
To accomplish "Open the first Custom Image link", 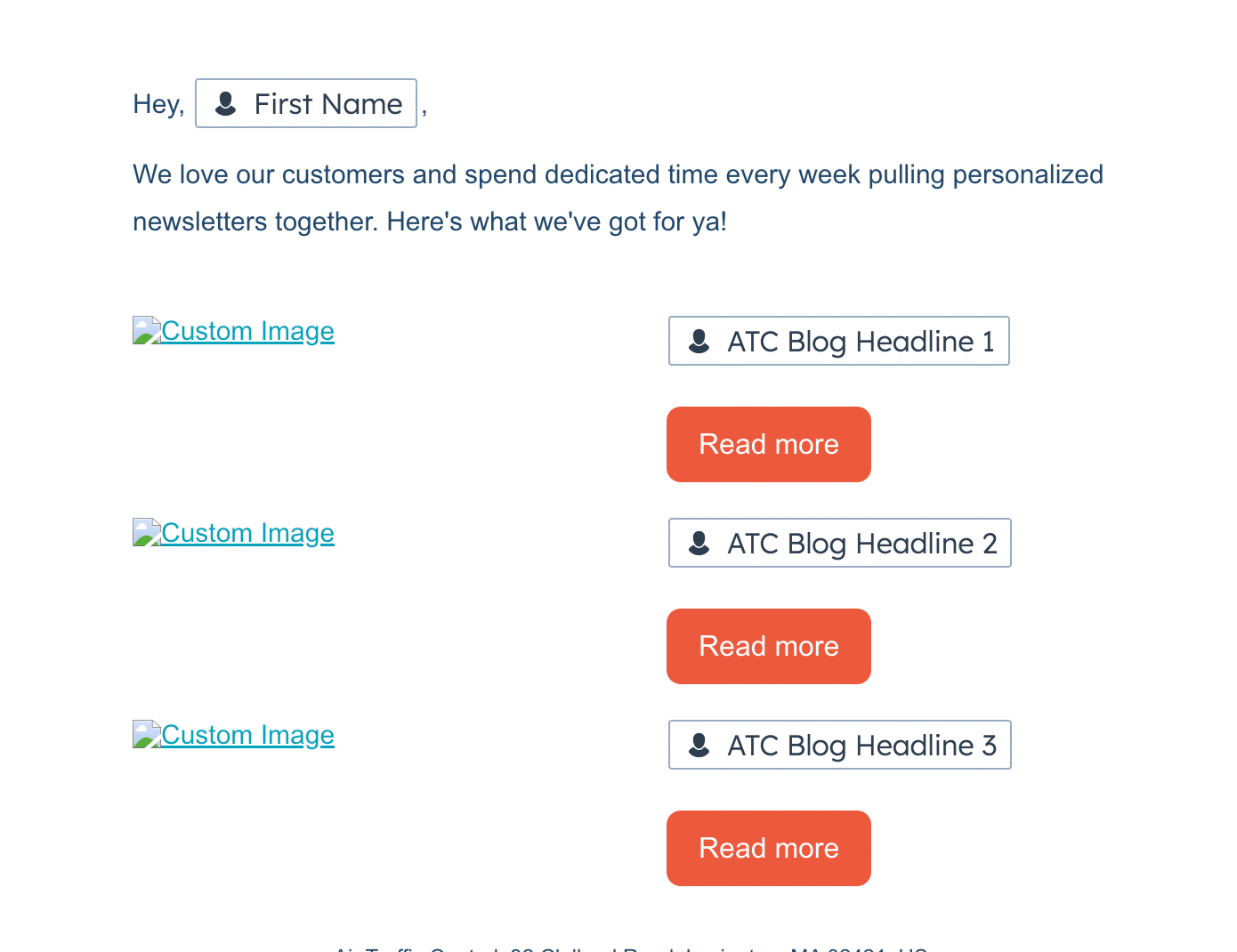I will point(247,331).
